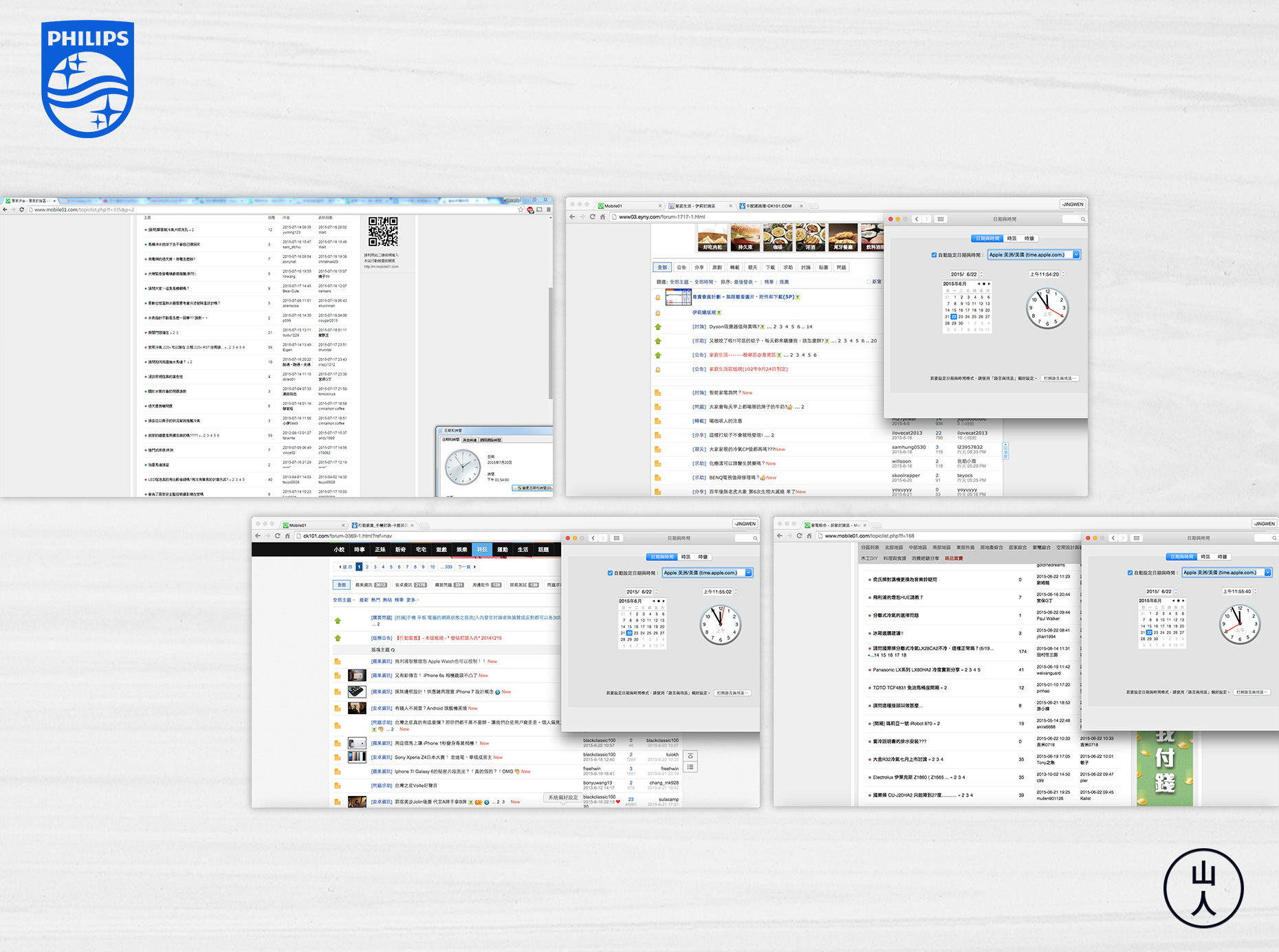
Task: Click date stepper beside 2015/6/22 in eyny panel
Action: [x=981, y=274]
